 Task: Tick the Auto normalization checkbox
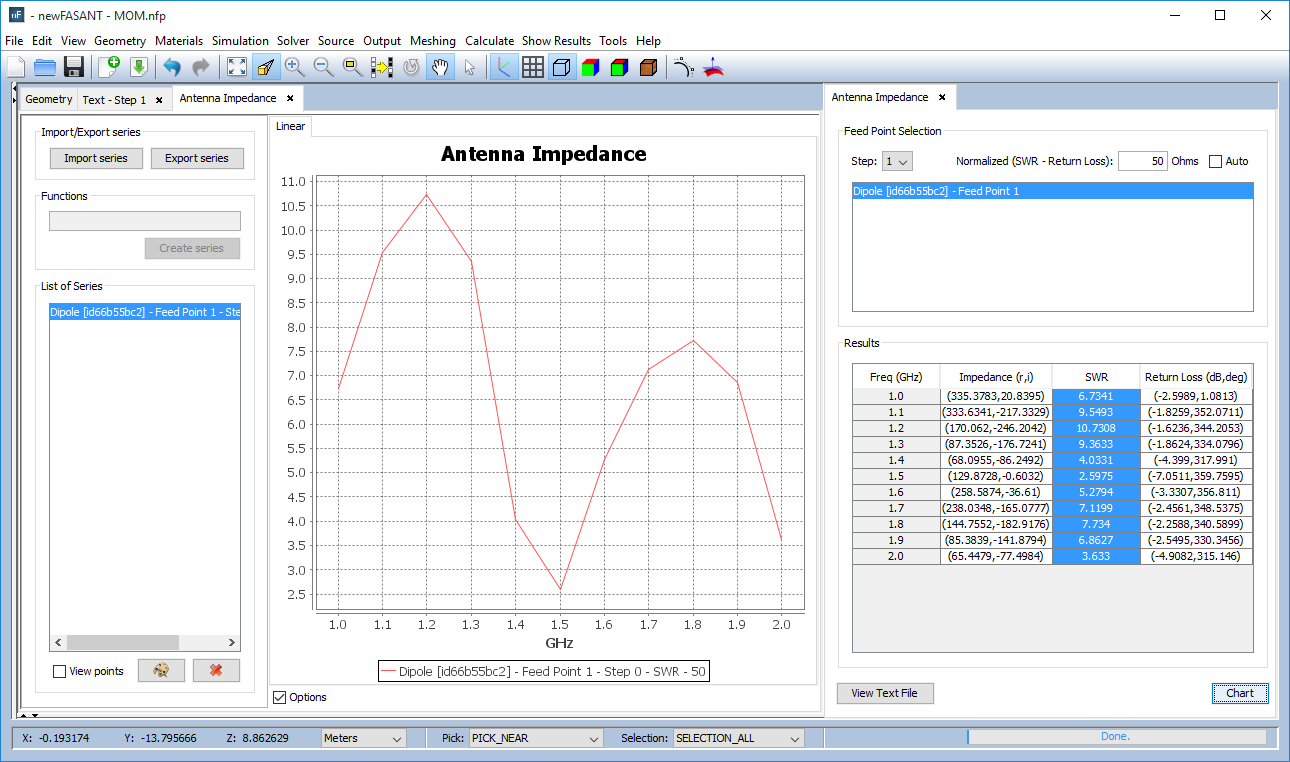click(x=1215, y=162)
